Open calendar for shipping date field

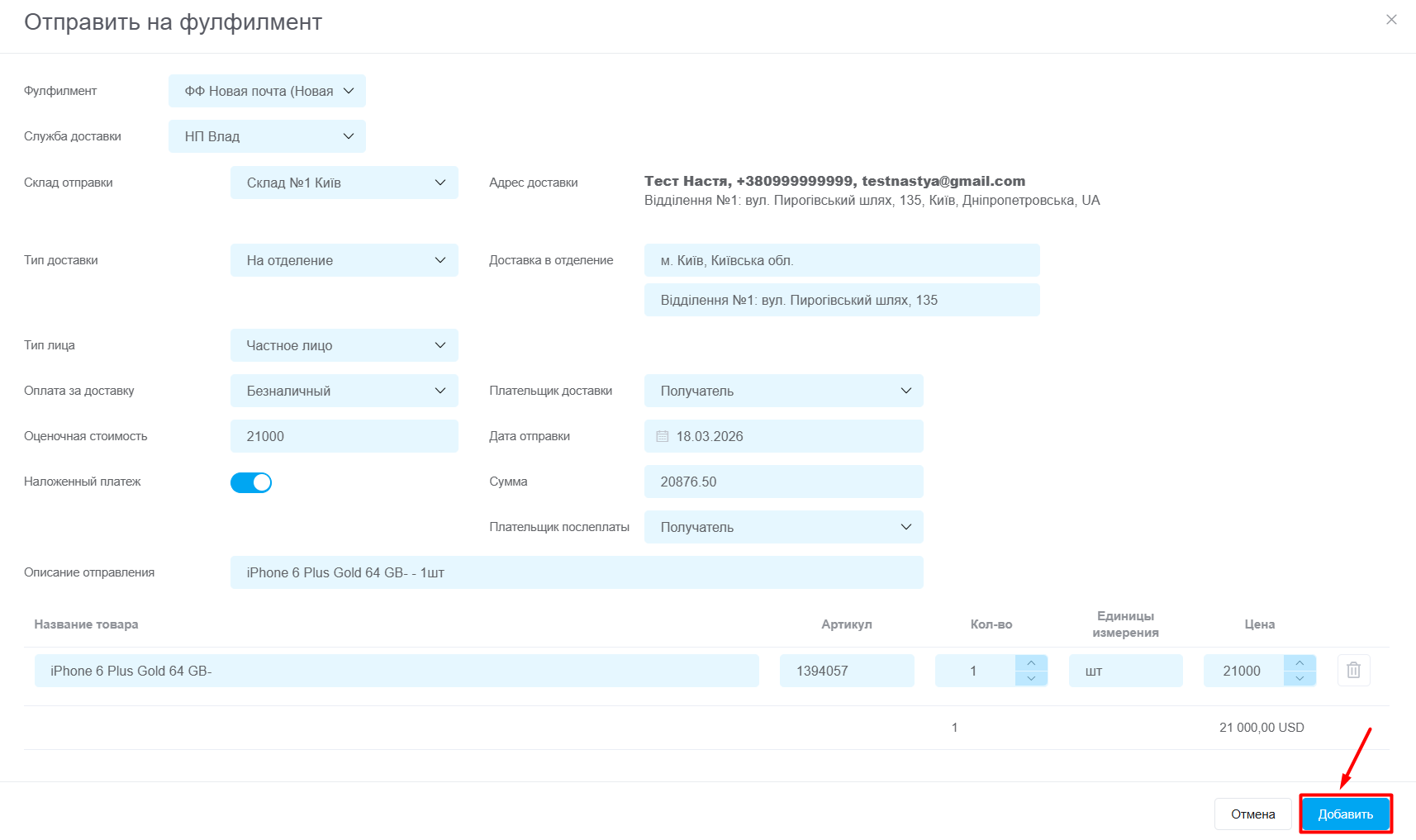[x=663, y=436]
